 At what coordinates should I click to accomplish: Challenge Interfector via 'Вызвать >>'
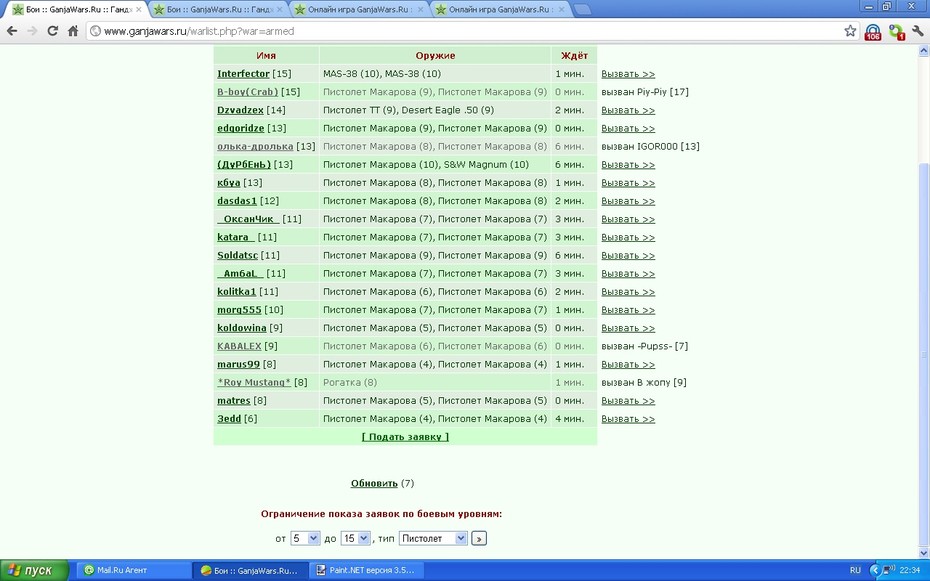point(628,74)
